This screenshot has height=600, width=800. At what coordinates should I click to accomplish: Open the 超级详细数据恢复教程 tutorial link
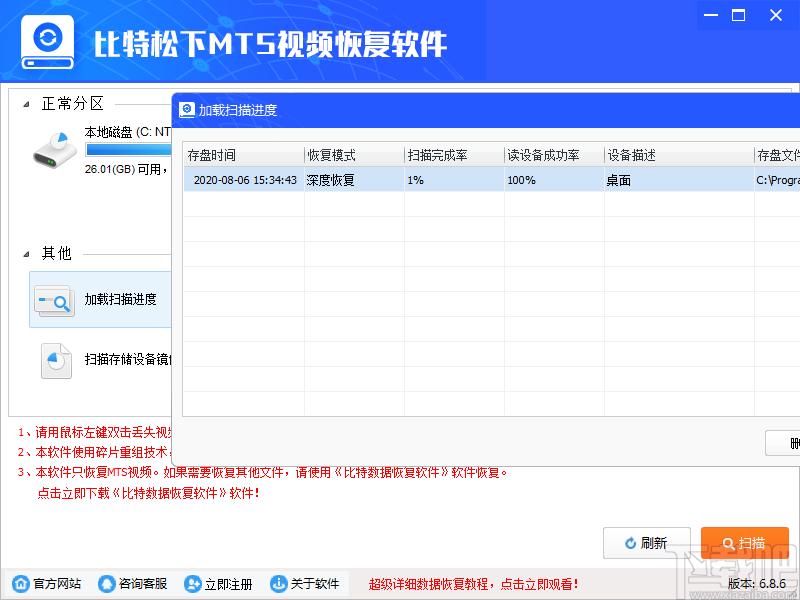[x=473, y=584]
